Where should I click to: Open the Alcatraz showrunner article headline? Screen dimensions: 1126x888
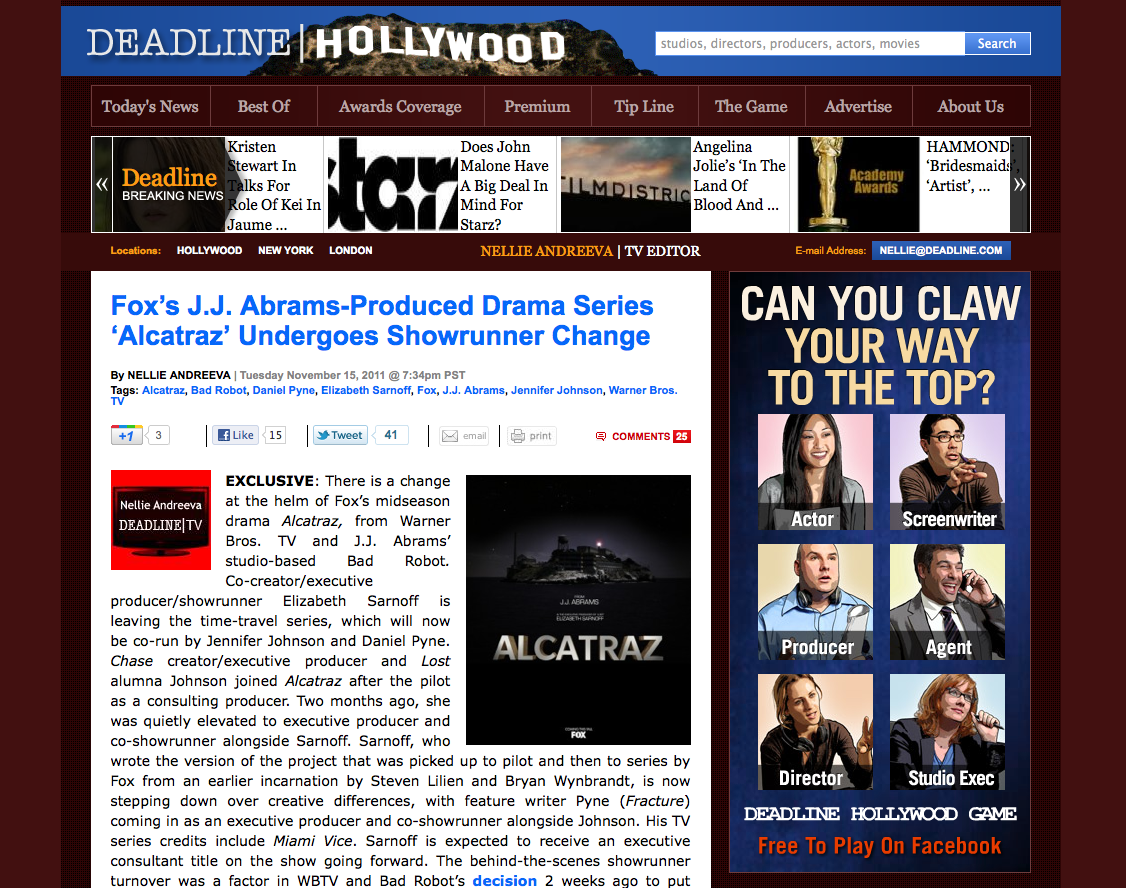tap(381, 320)
